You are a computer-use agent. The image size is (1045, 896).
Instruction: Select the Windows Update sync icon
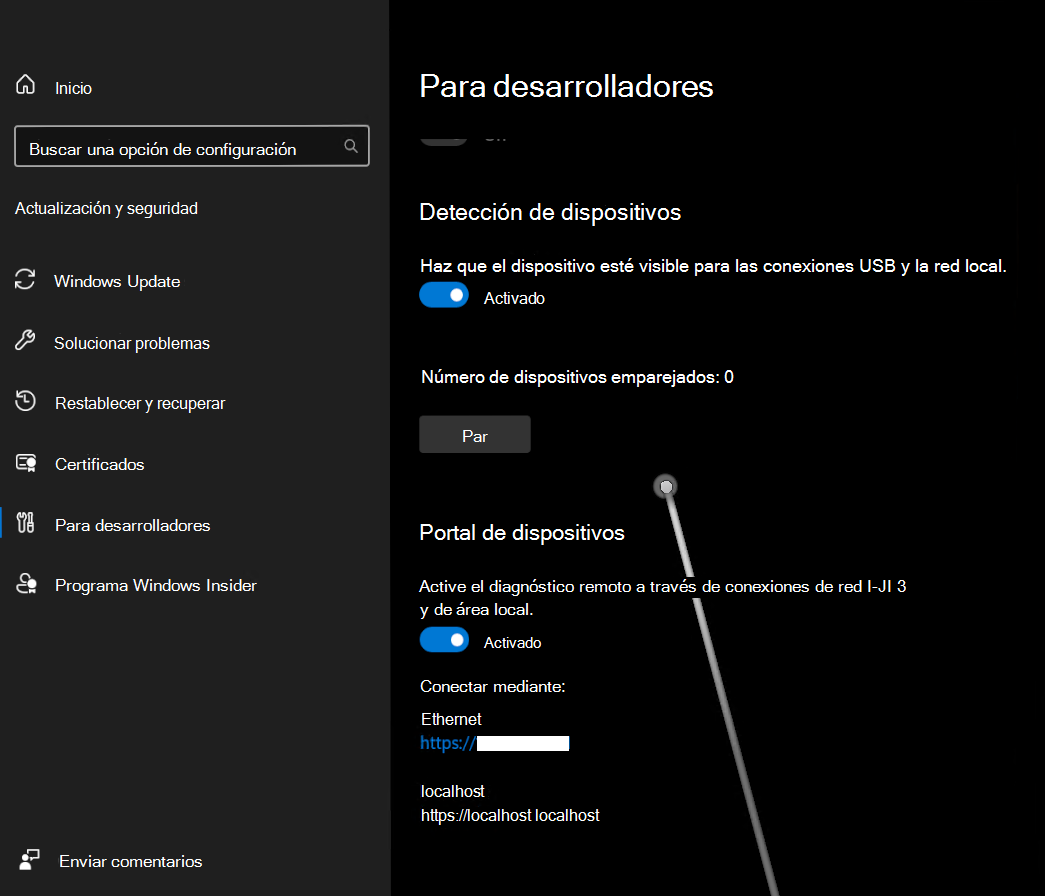[x=24, y=281]
